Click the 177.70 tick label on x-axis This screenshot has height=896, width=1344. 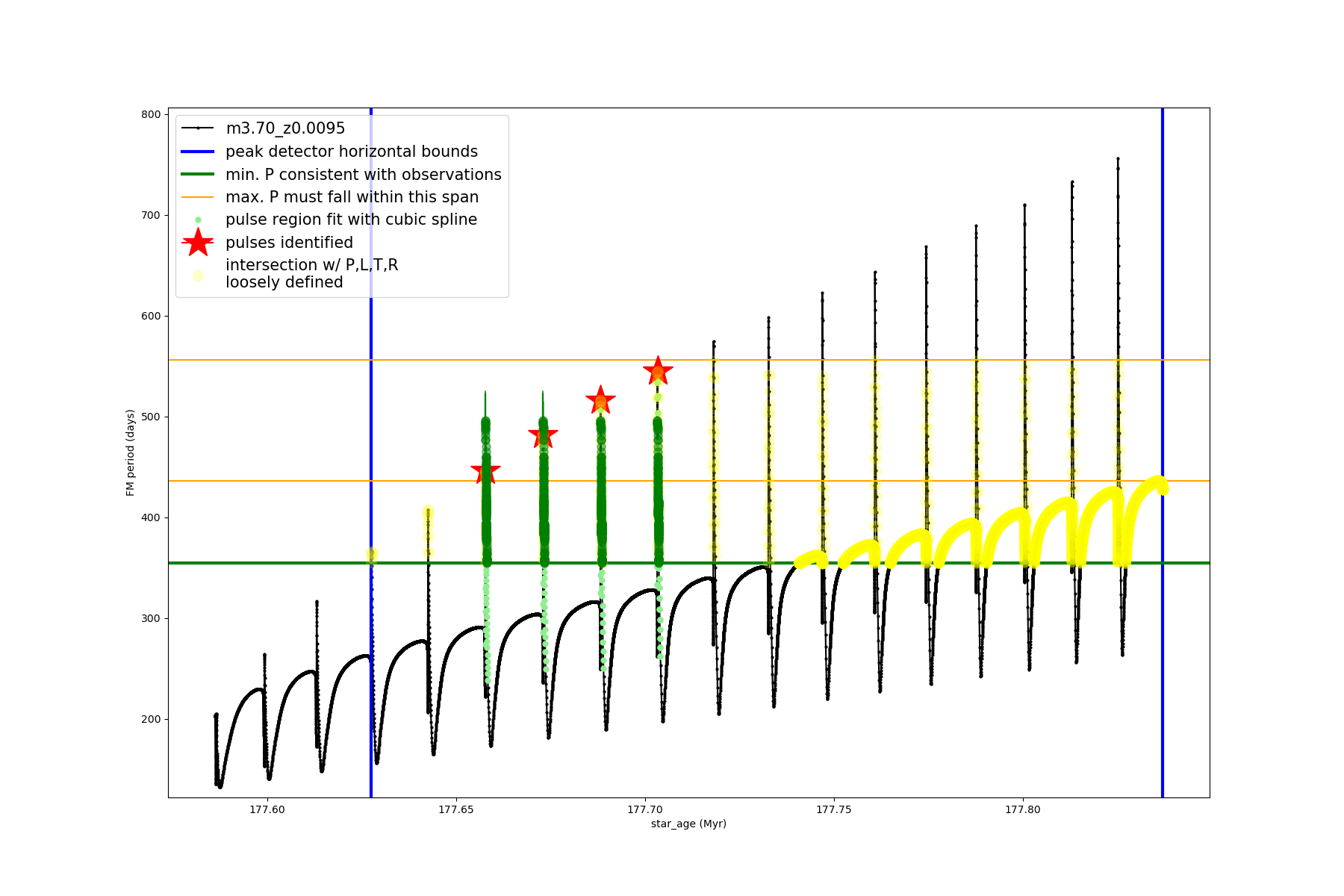click(645, 809)
